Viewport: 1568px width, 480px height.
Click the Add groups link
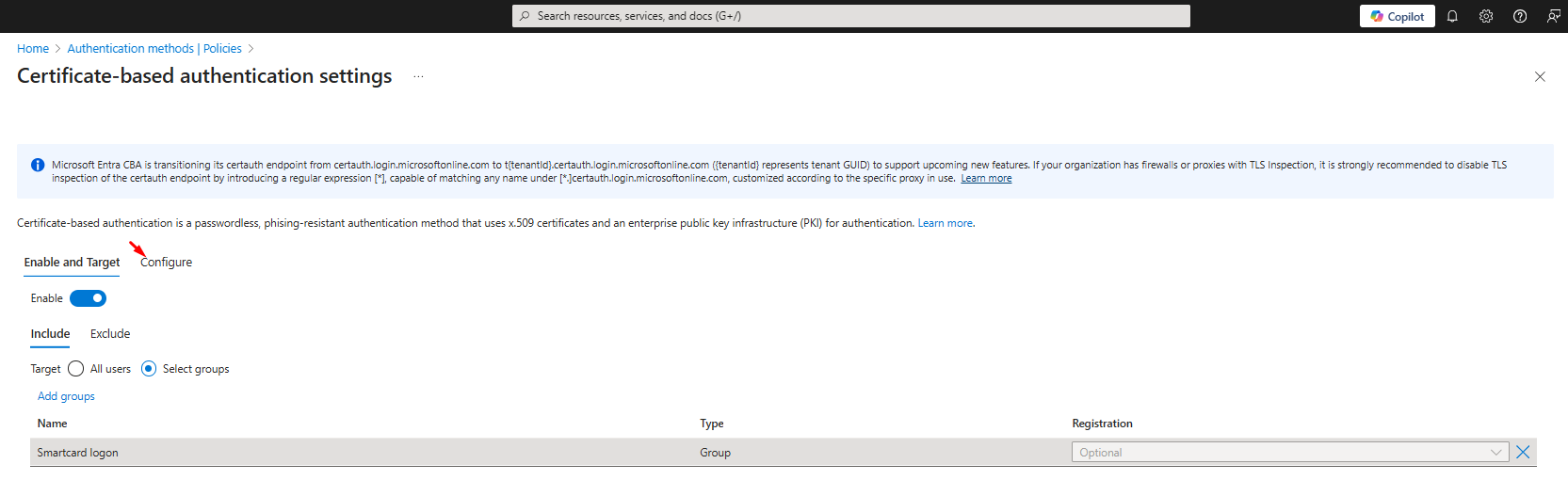[66, 396]
